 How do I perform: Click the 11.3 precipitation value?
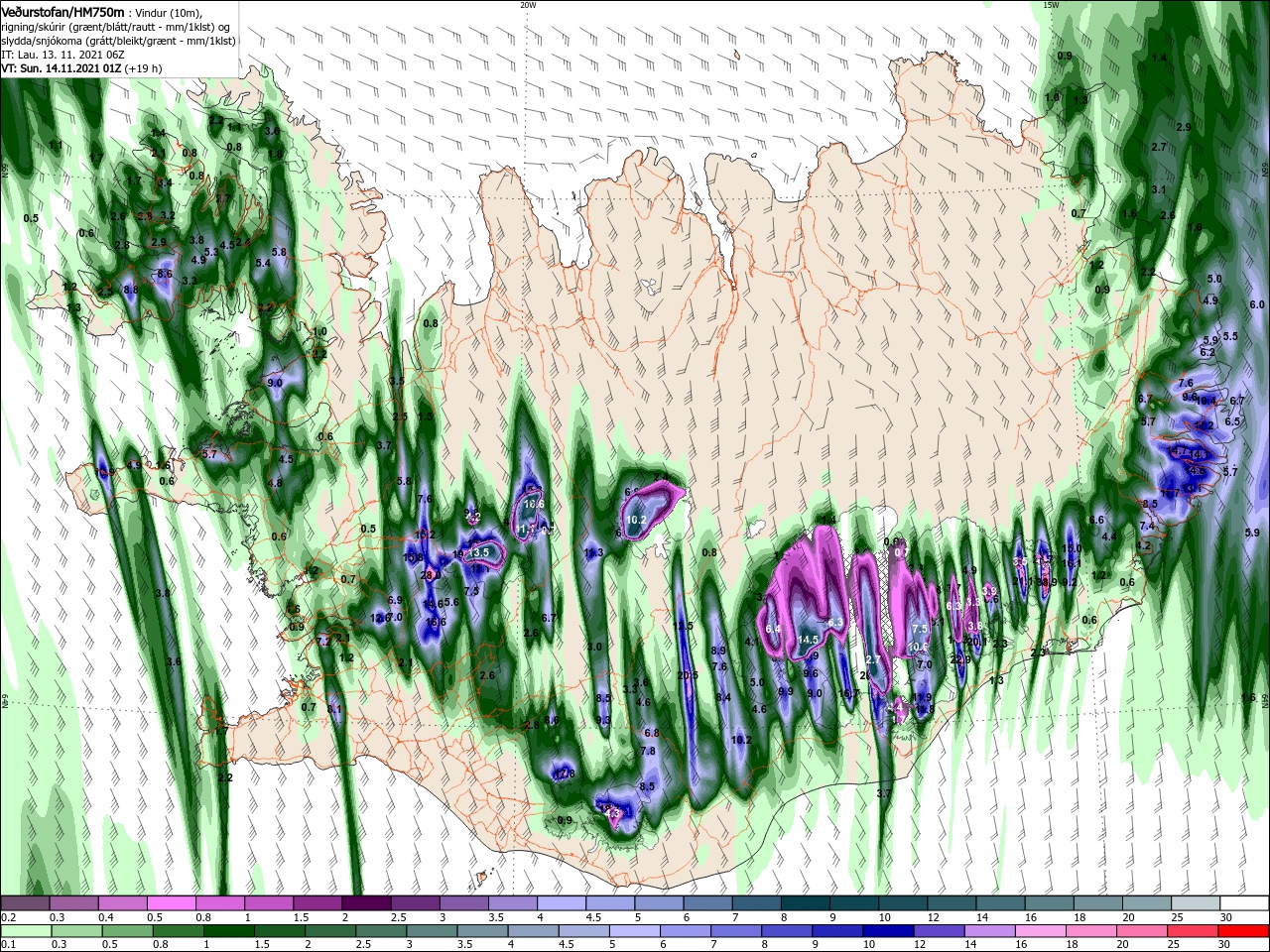coord(593,552)
